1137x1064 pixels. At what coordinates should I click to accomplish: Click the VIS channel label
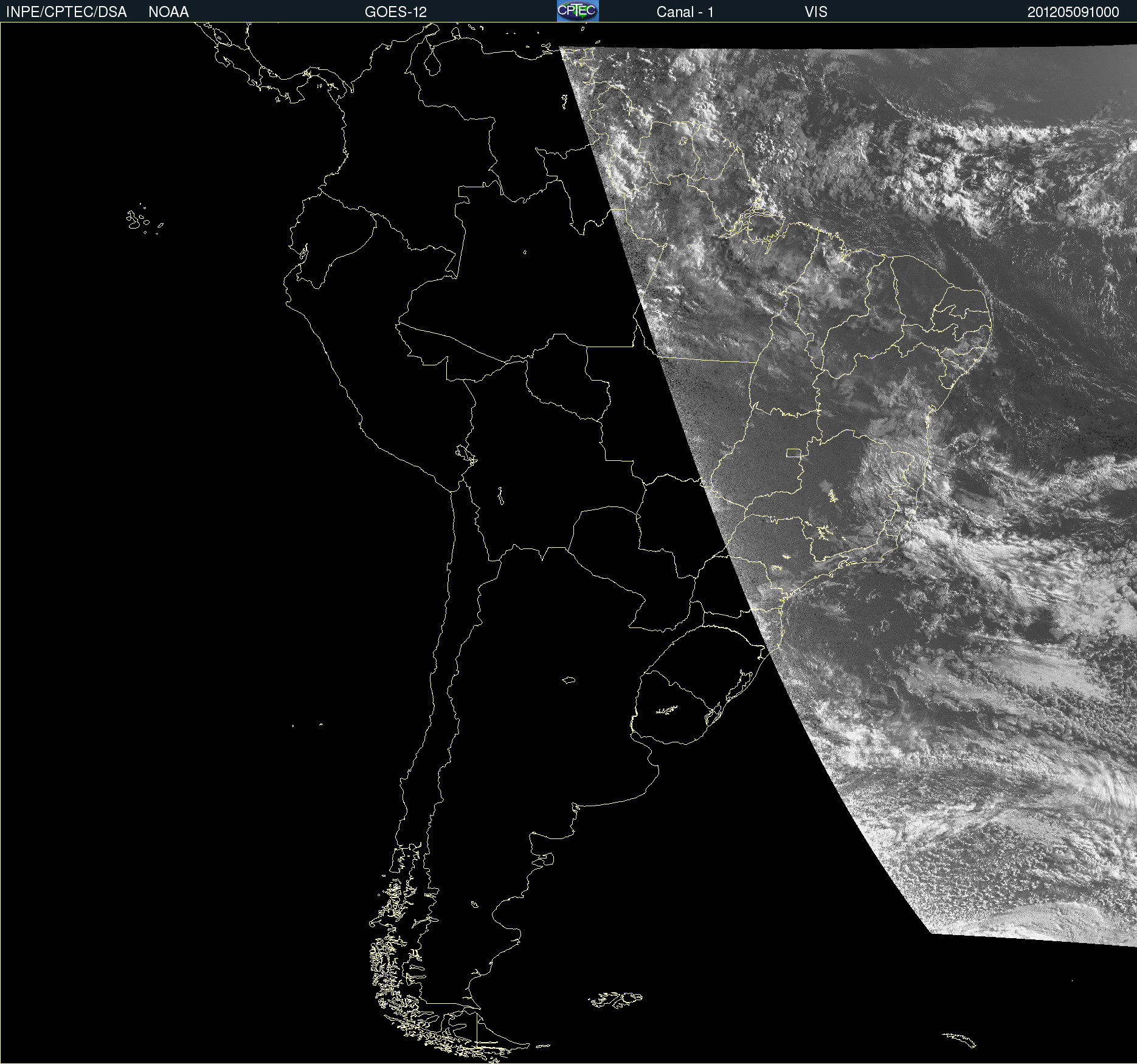[x=816, y=12]
